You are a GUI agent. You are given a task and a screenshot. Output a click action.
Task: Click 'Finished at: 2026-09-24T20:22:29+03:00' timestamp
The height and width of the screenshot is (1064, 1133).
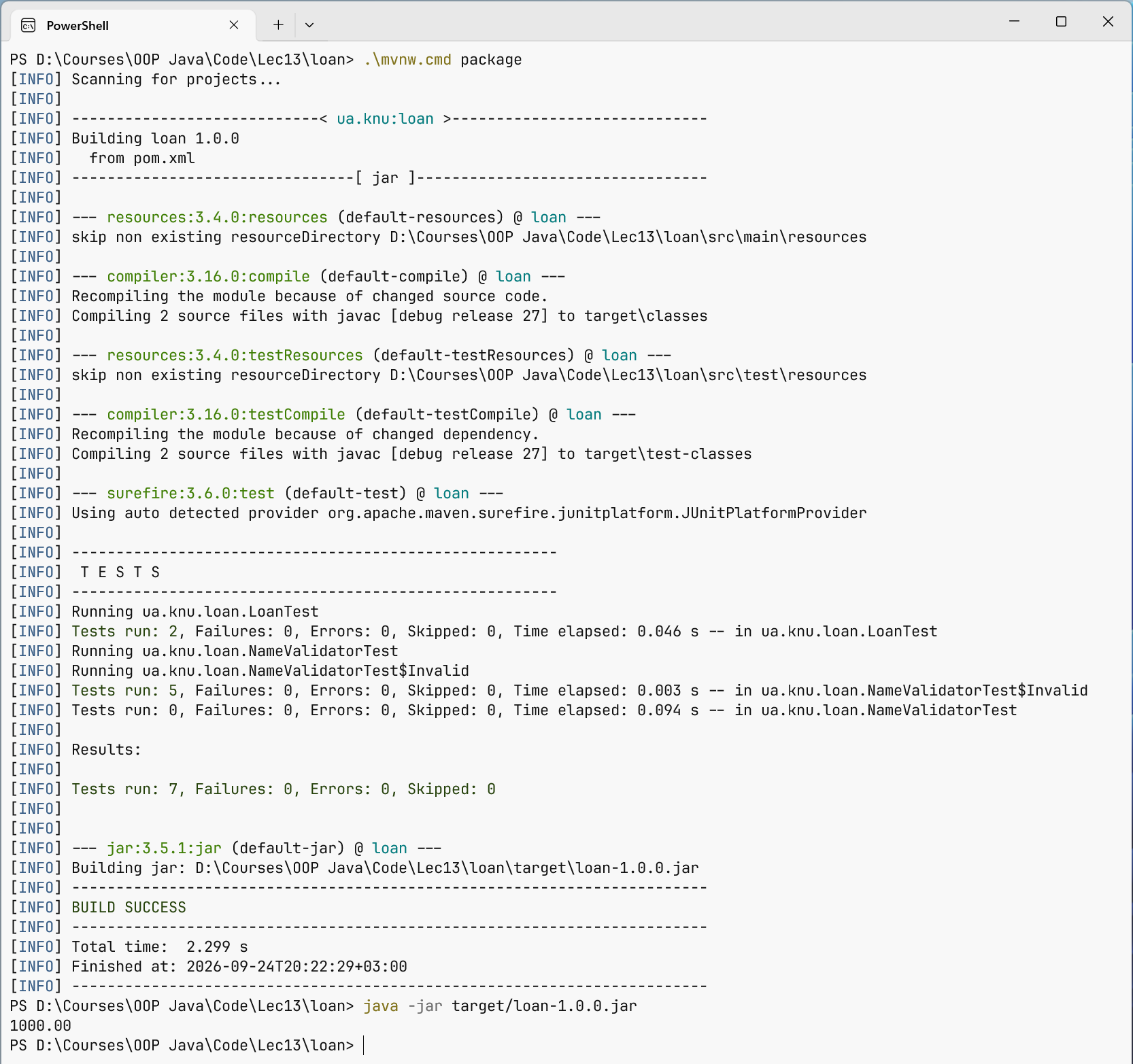click(x=239, y=967)
